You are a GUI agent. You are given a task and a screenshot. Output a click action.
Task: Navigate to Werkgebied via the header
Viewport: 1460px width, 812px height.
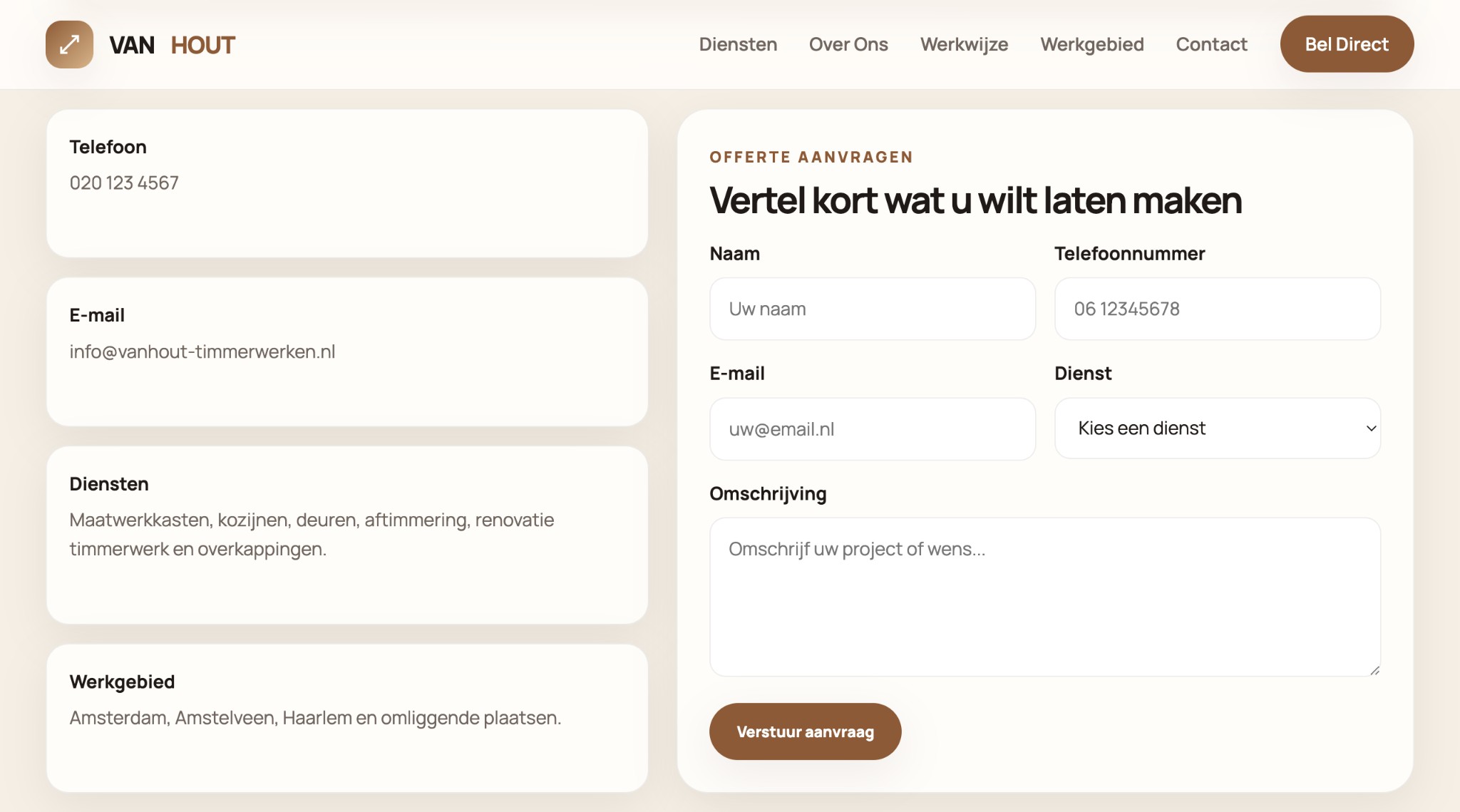[x=1092, y=44]
